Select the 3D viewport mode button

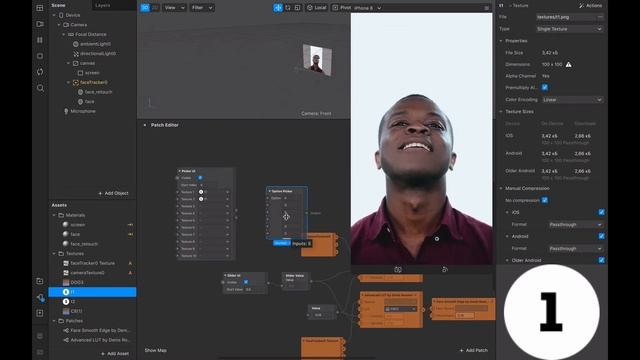(x=145, y=8)
